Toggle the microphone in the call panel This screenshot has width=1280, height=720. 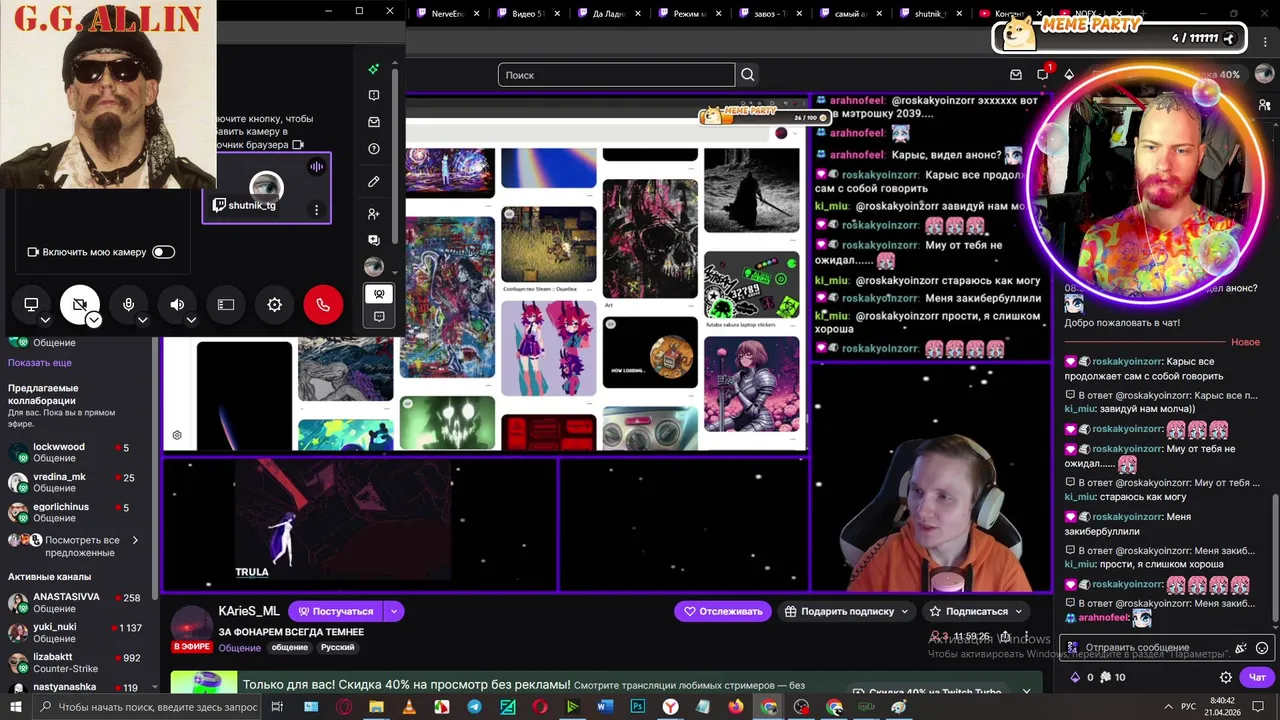point(128,304)
